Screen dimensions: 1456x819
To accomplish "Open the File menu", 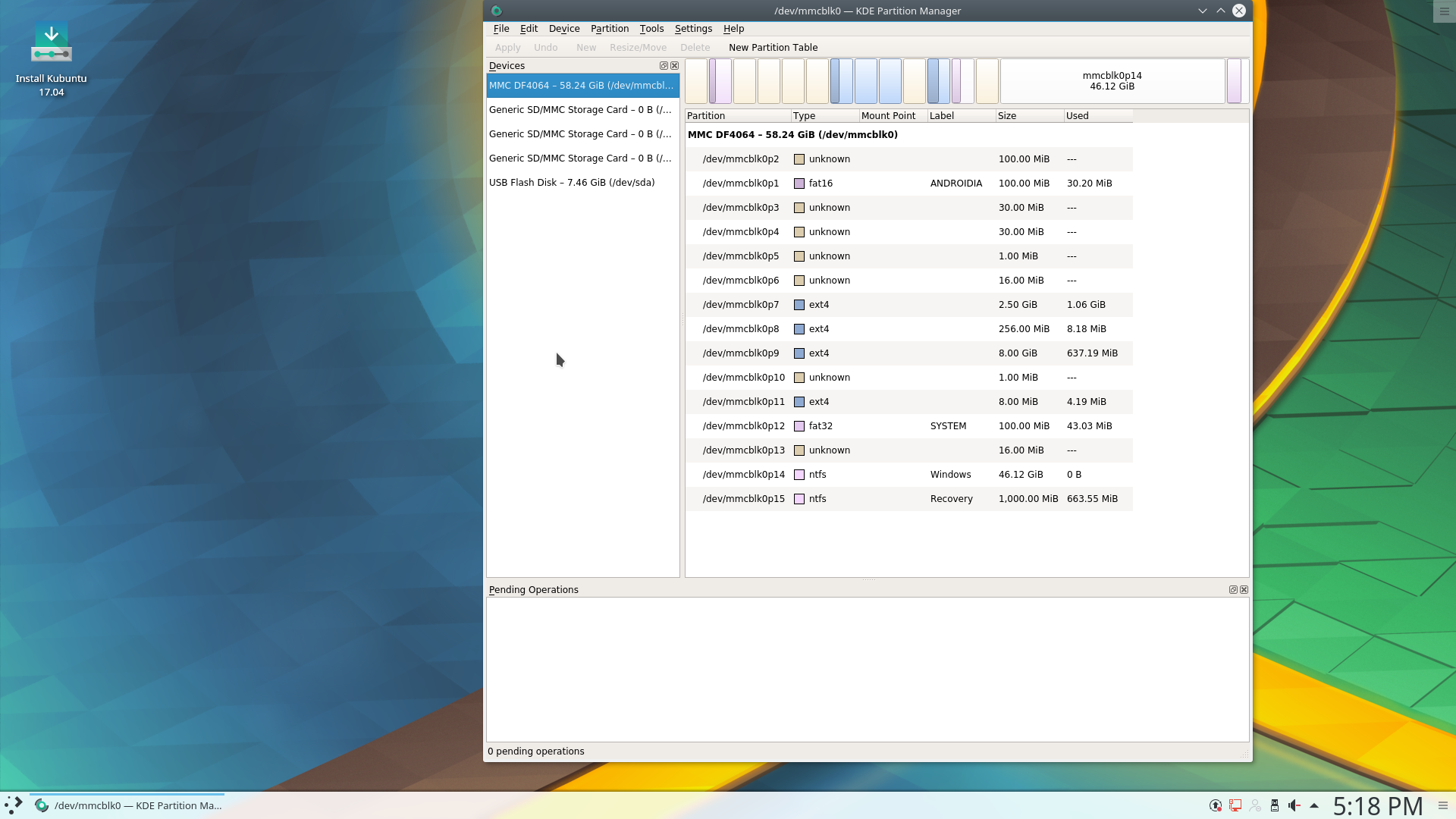I will 500,29.
